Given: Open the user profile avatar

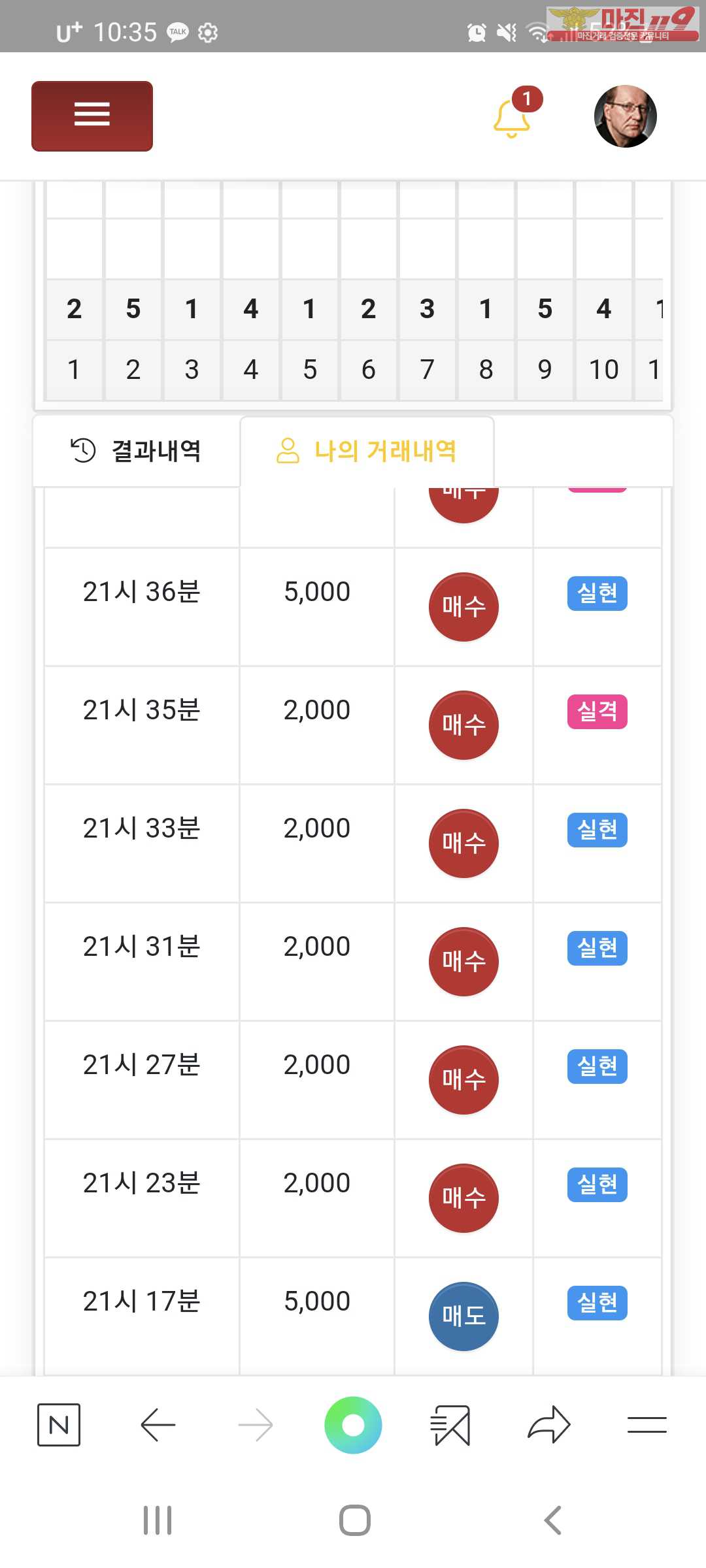Looking at the screenshot, I should click(625, 116).
